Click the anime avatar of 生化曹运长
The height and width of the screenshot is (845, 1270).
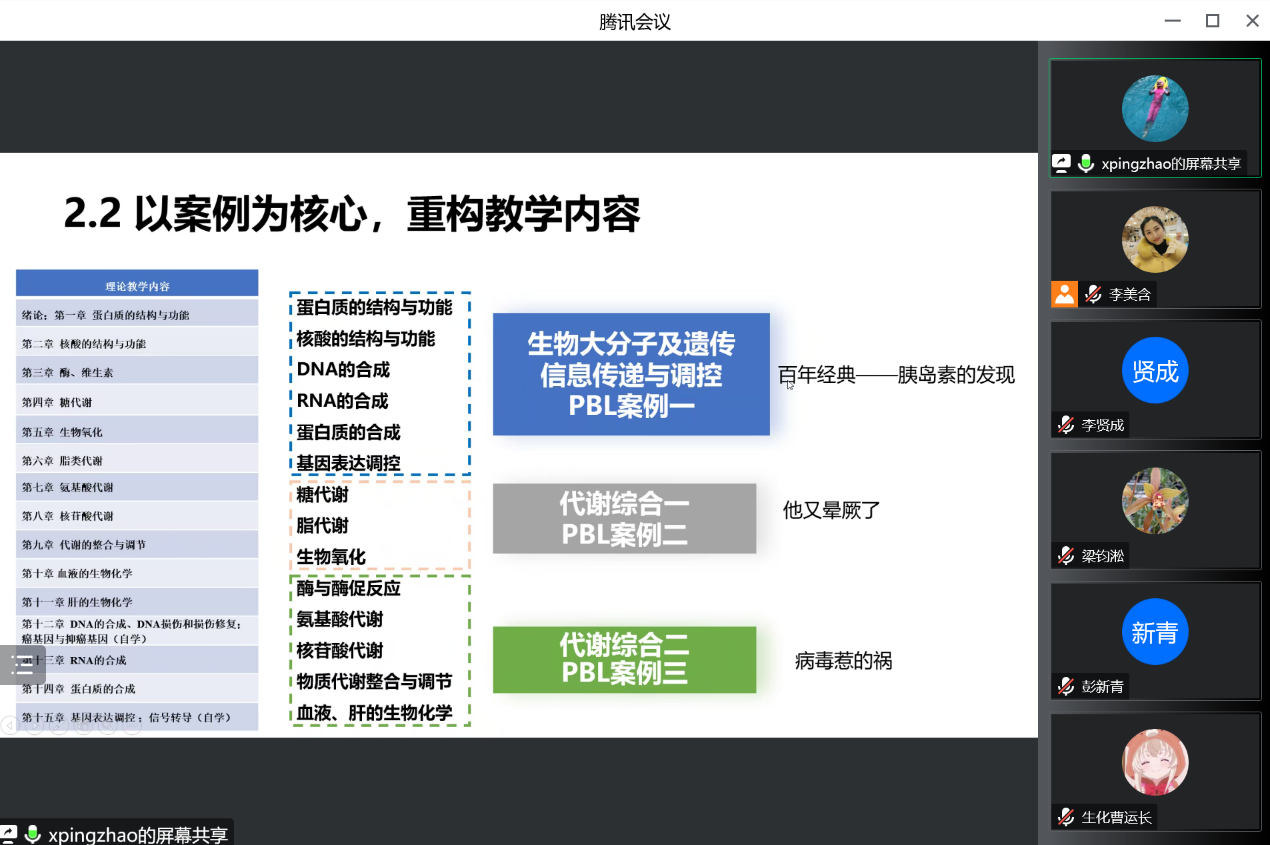click(x=1155, y=762)
